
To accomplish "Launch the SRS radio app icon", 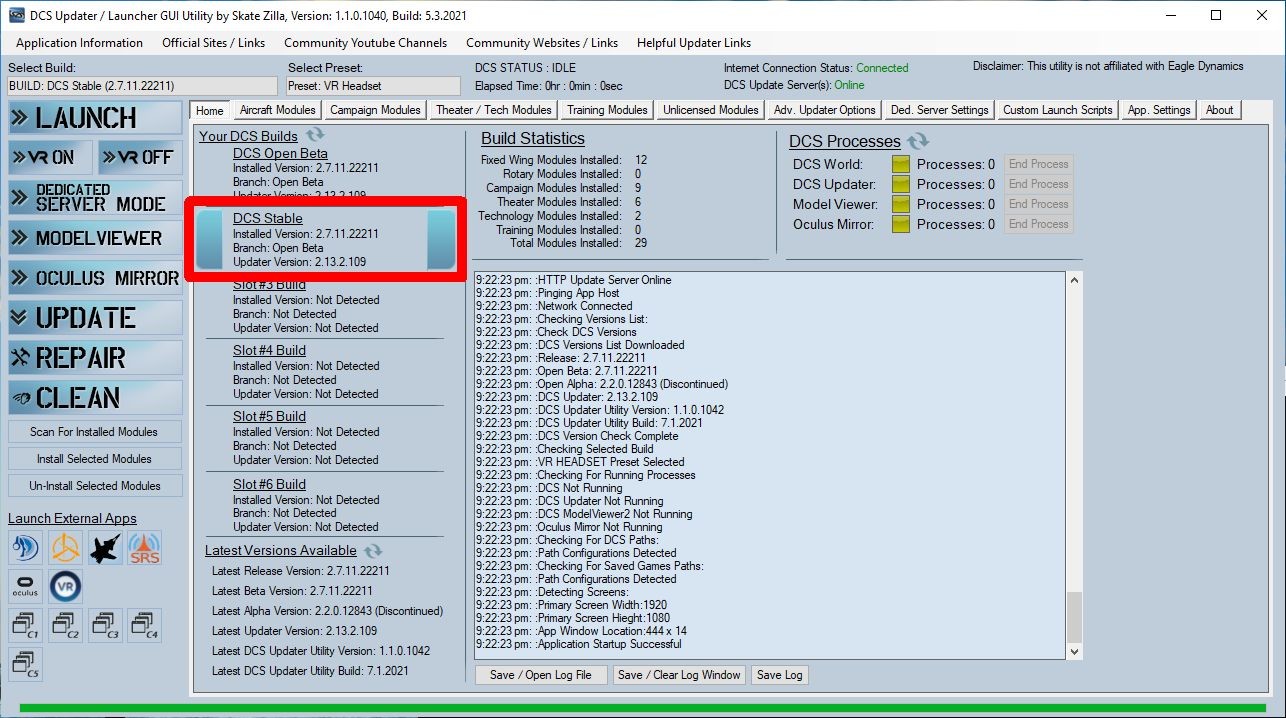I will pos(145,548).
